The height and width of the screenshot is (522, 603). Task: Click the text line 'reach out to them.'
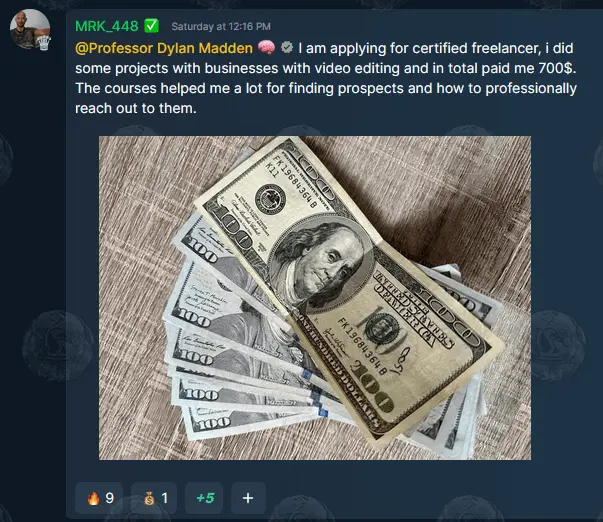click(136, 108)
